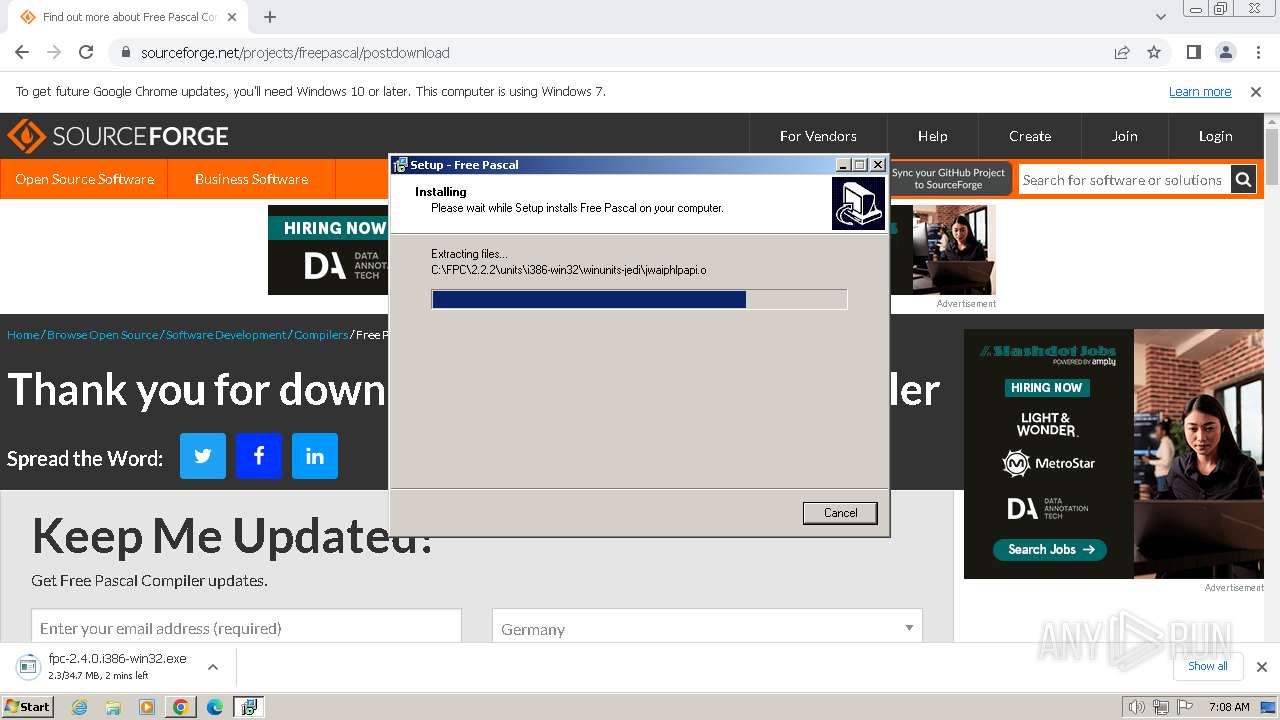Image resolution: width=1280 pixels, height=720 pixels.
Task: Click the email address input field
Action: pos(246,626)
